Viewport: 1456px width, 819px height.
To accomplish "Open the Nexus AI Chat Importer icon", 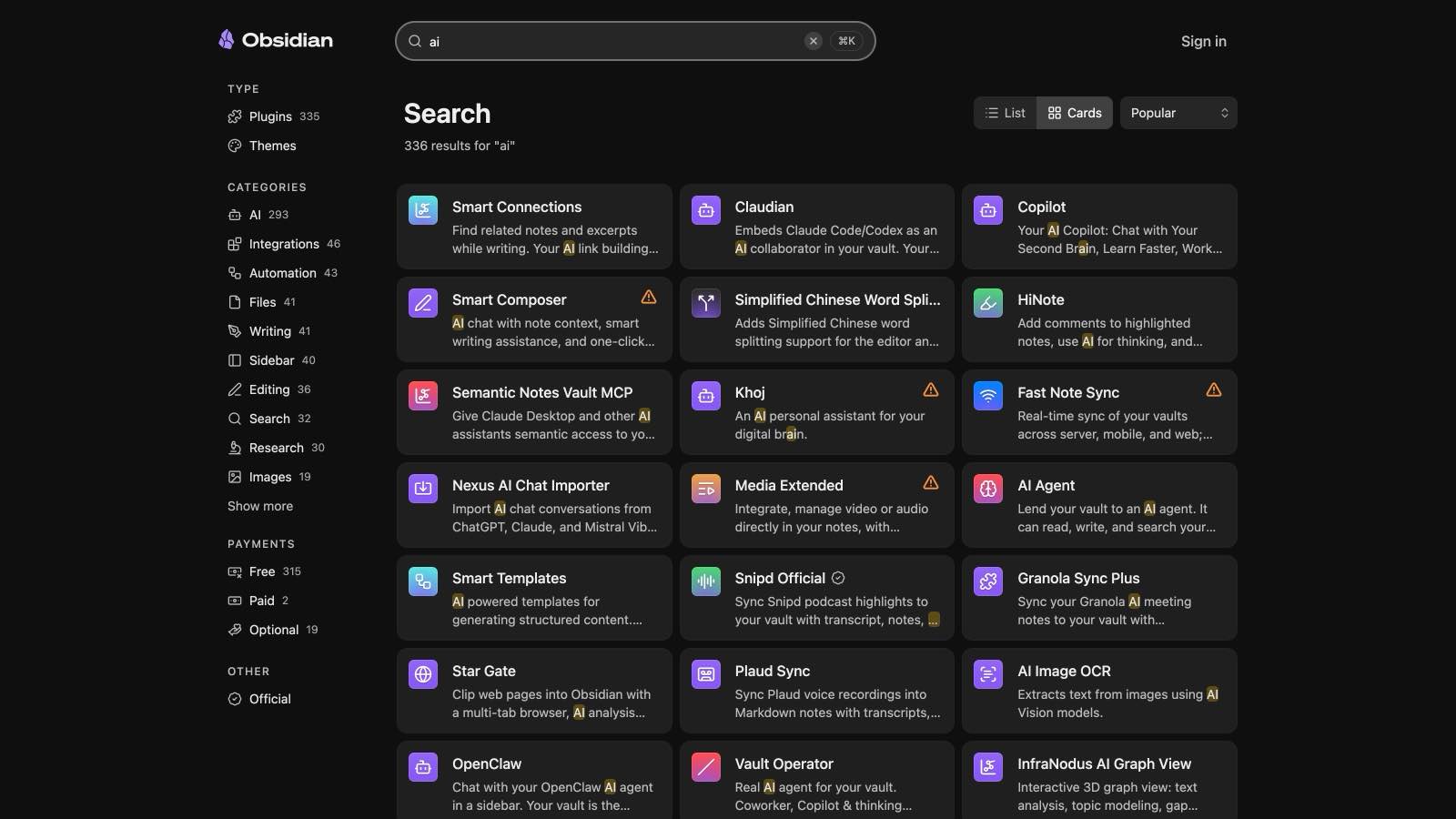I will 423,489.
